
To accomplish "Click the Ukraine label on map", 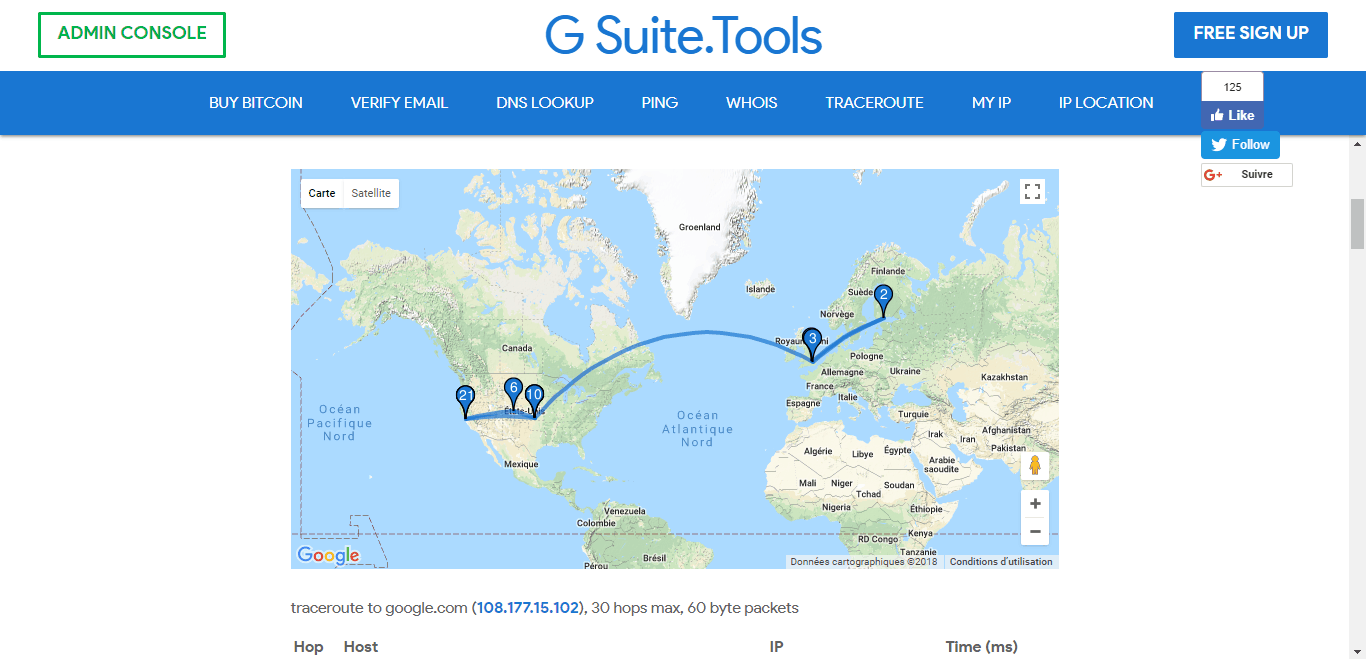I will coord(905,371).
